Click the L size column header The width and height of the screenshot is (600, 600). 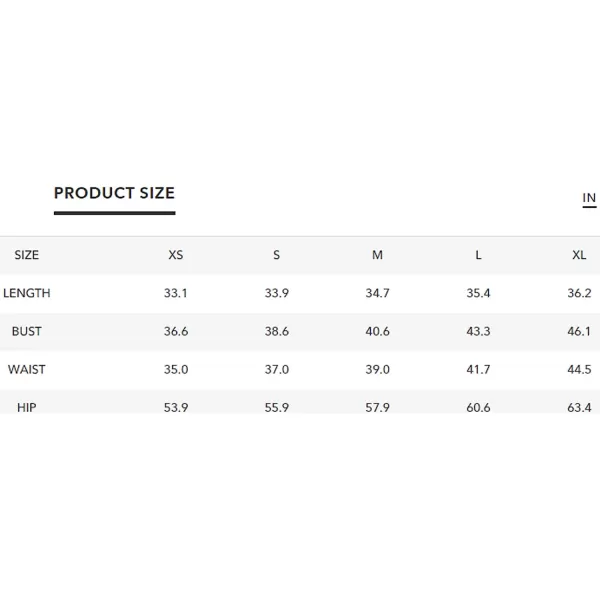pyautogui.click(x=478, y=255)
